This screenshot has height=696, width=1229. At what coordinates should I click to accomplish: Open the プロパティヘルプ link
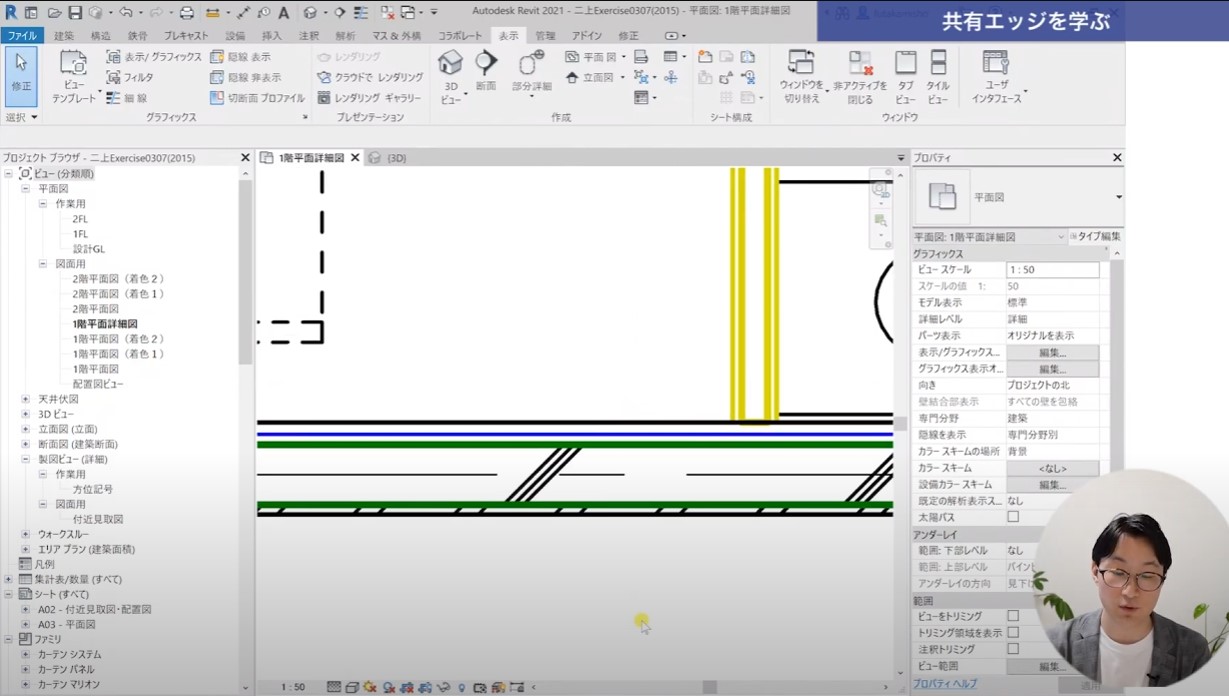coord(944,684)
